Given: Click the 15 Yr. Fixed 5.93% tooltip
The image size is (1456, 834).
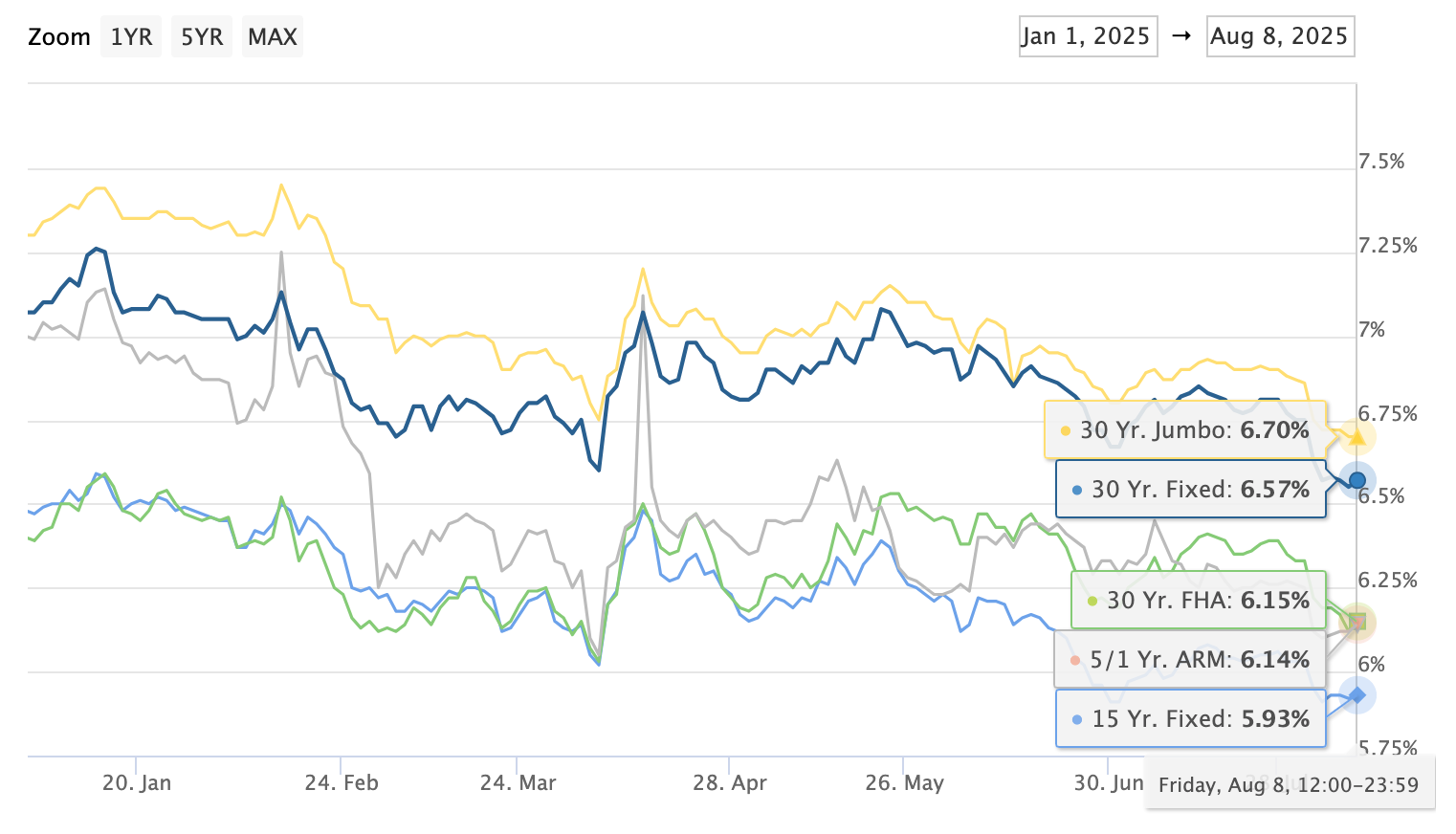Looking at the screenshot, I should [1190, 719].
